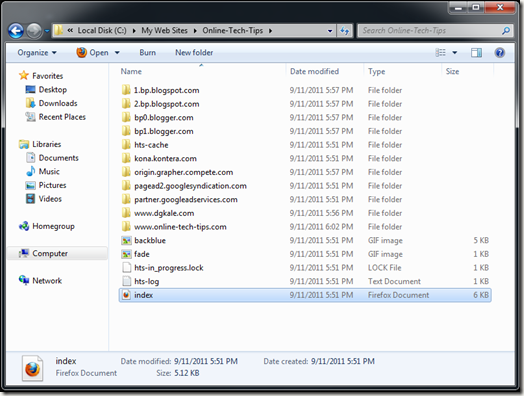Image resolution: width=524 pixels, height=396 pixels.
Task: Select the 2.bp.blogspot.com folder icon
Action: click(126, 104)
